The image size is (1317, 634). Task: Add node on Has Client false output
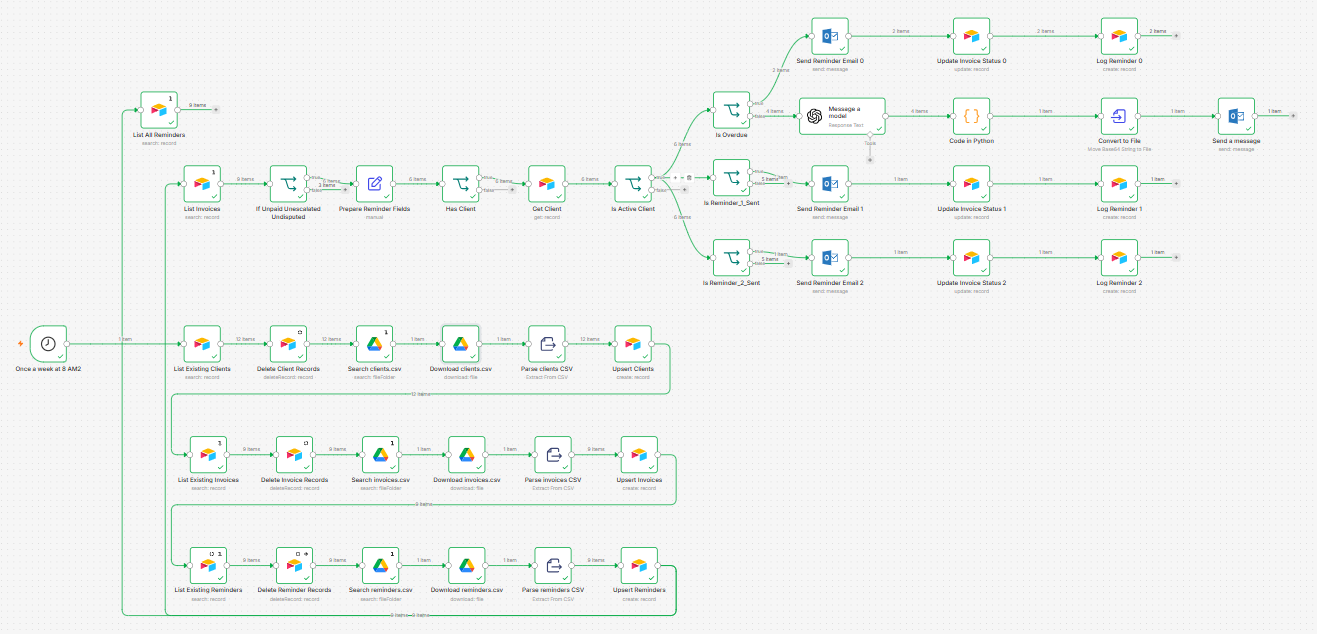(511, 189)
